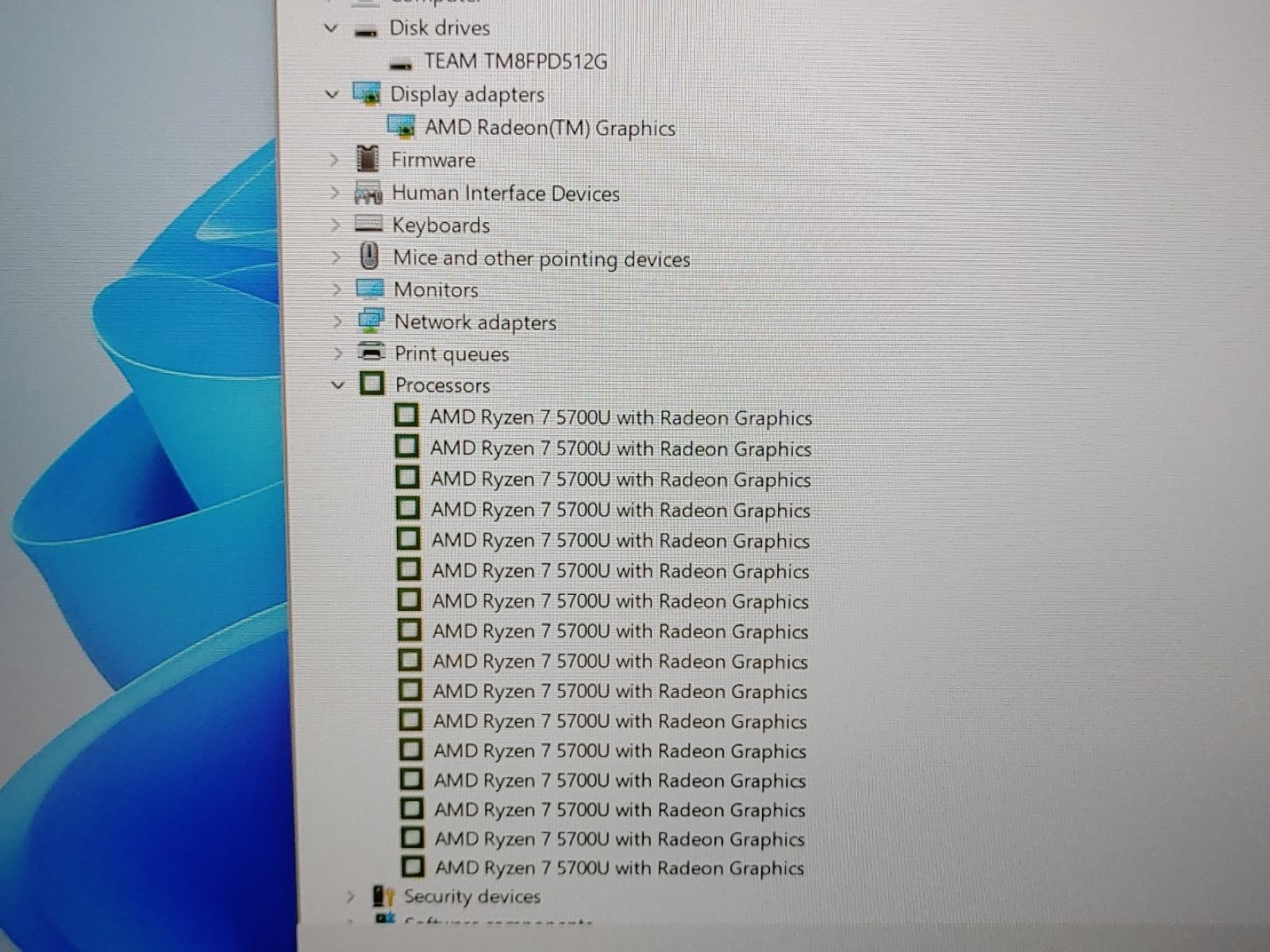
Task: Click the Print queues printer icon
Action: pos(371,351)
